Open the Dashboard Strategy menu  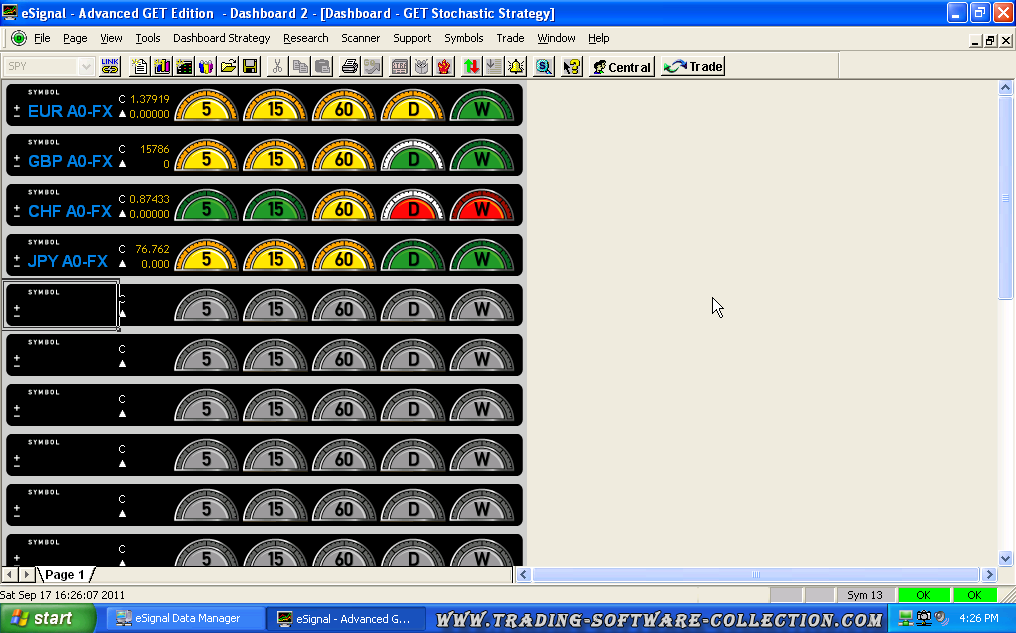pyautogui.click(x=221, y=38)
